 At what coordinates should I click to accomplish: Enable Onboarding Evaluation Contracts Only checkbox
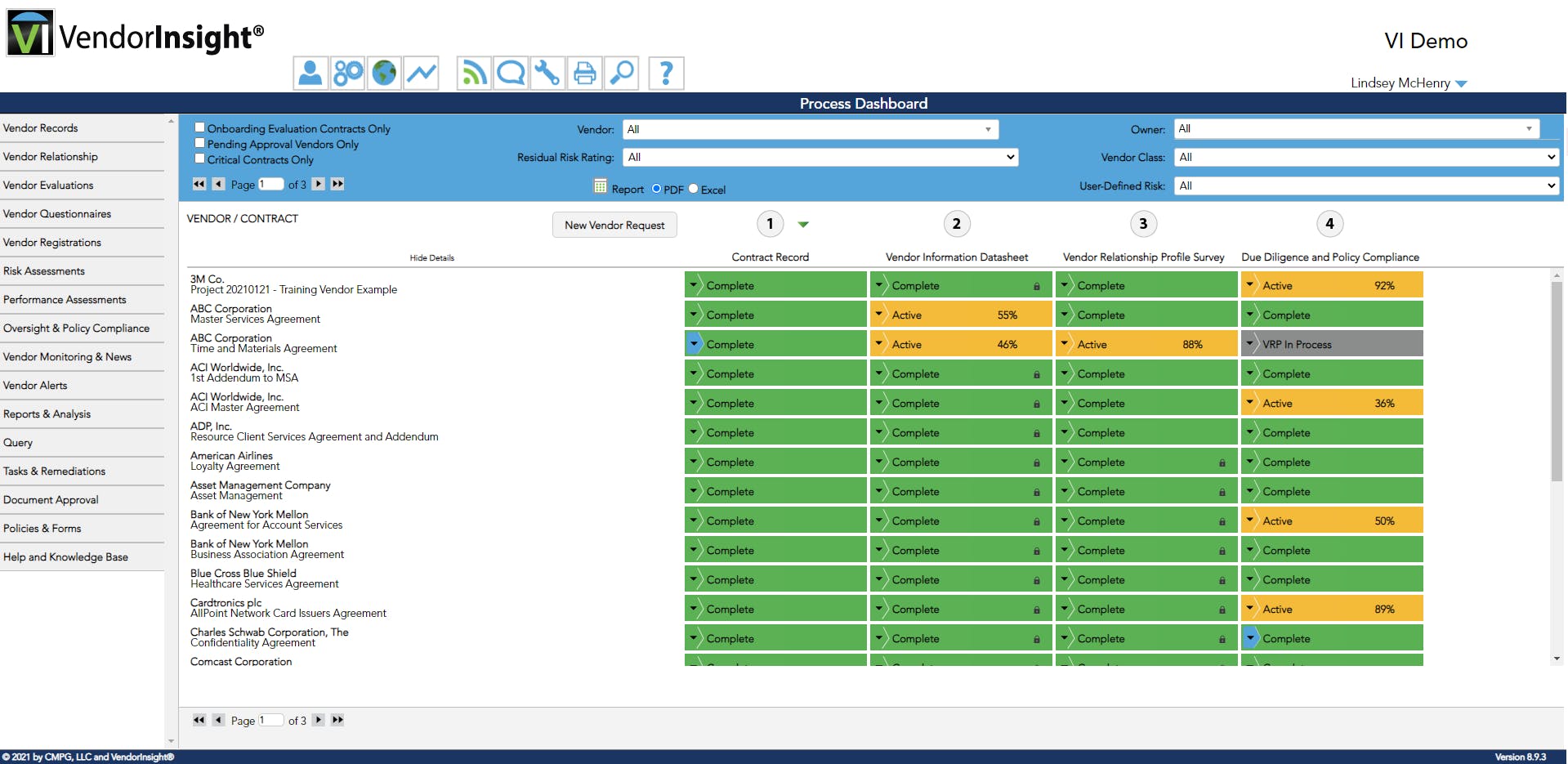click(x=199, y=127)
